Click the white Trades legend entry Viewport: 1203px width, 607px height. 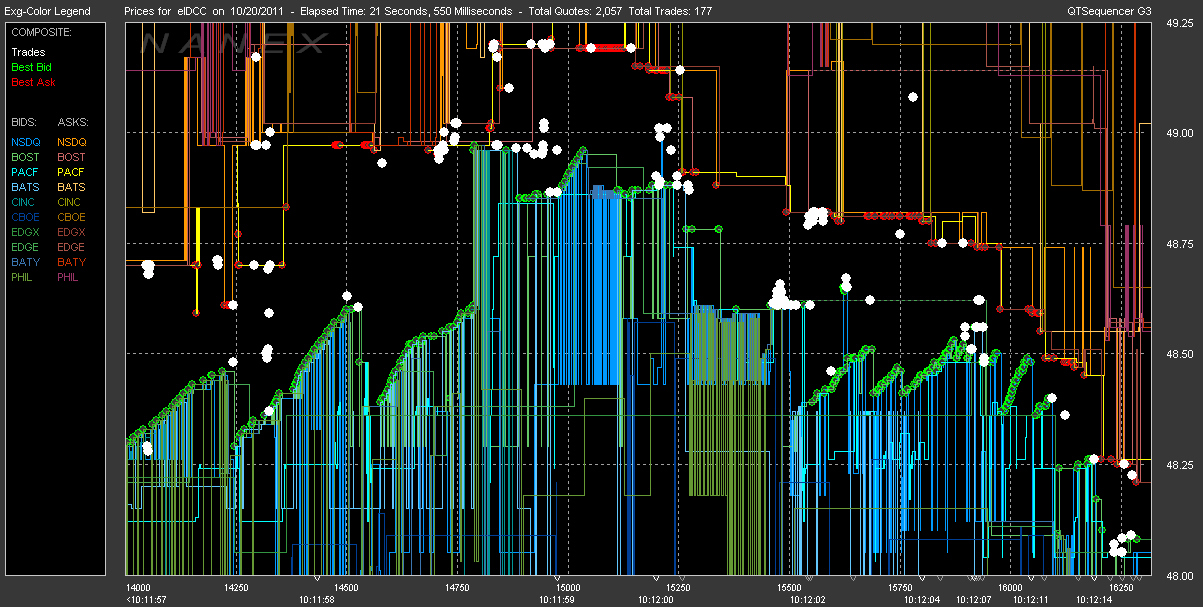(x=27, y=52)
